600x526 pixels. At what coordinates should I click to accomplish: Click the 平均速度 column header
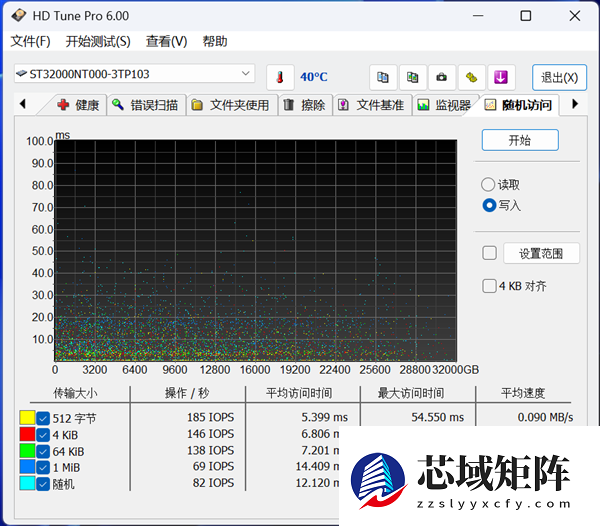523,393
